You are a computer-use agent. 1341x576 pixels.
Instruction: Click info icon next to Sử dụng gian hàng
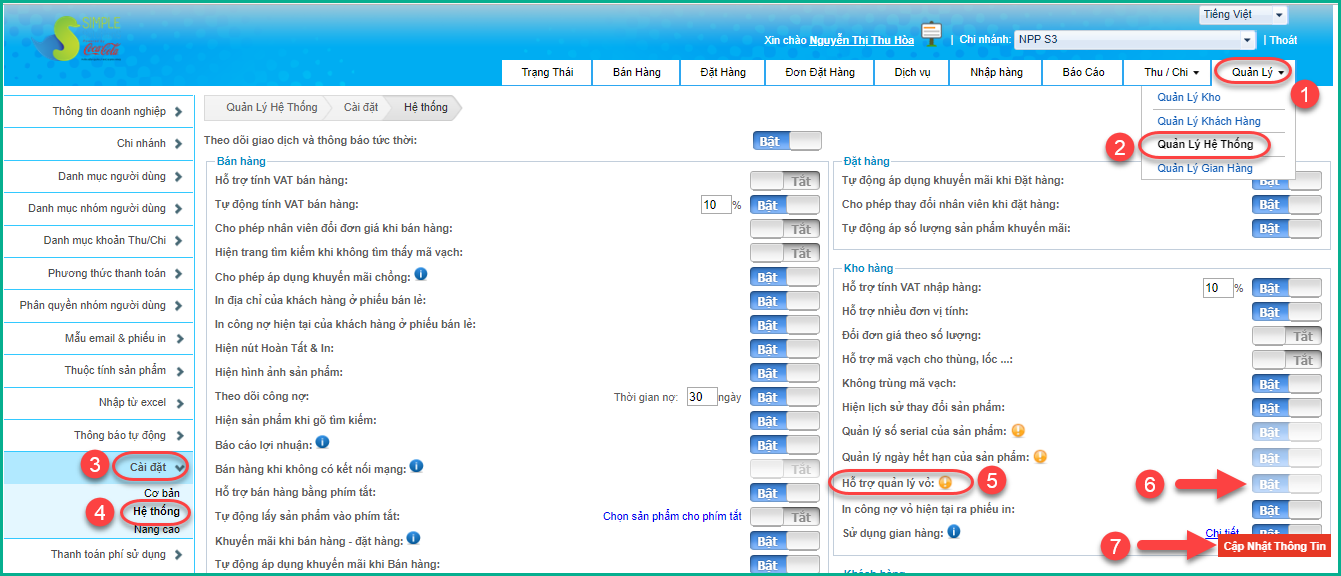click(954, 532)
